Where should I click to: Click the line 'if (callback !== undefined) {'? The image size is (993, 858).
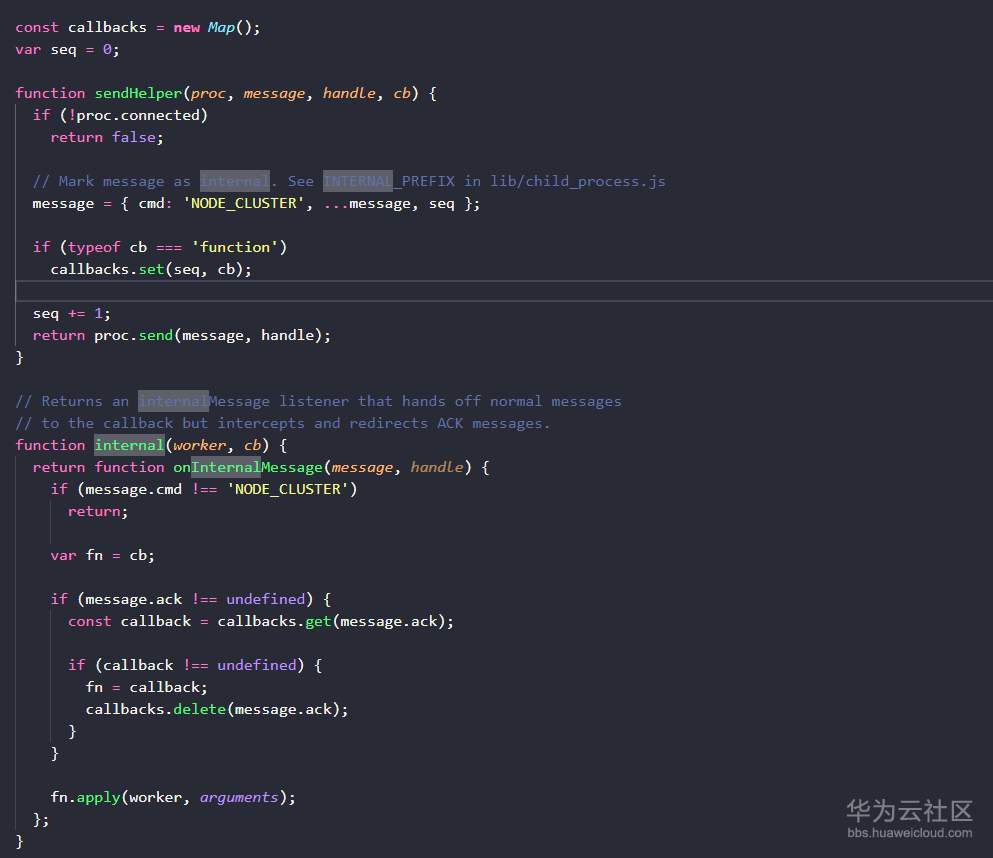click(x=195, y=665)
